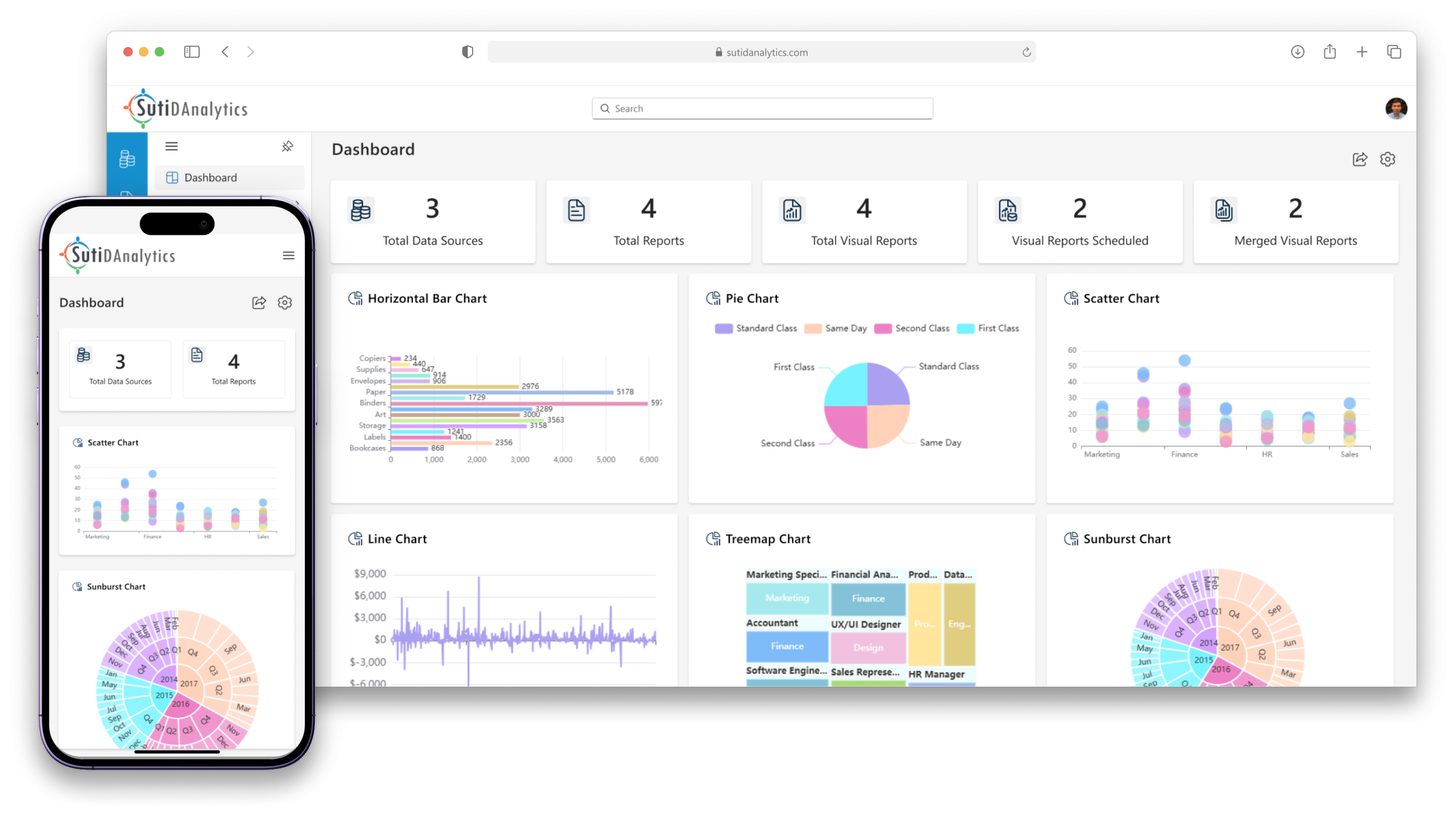Click browser sidebar toggle icon
The image size is (1456, 815).
(192, 52)
